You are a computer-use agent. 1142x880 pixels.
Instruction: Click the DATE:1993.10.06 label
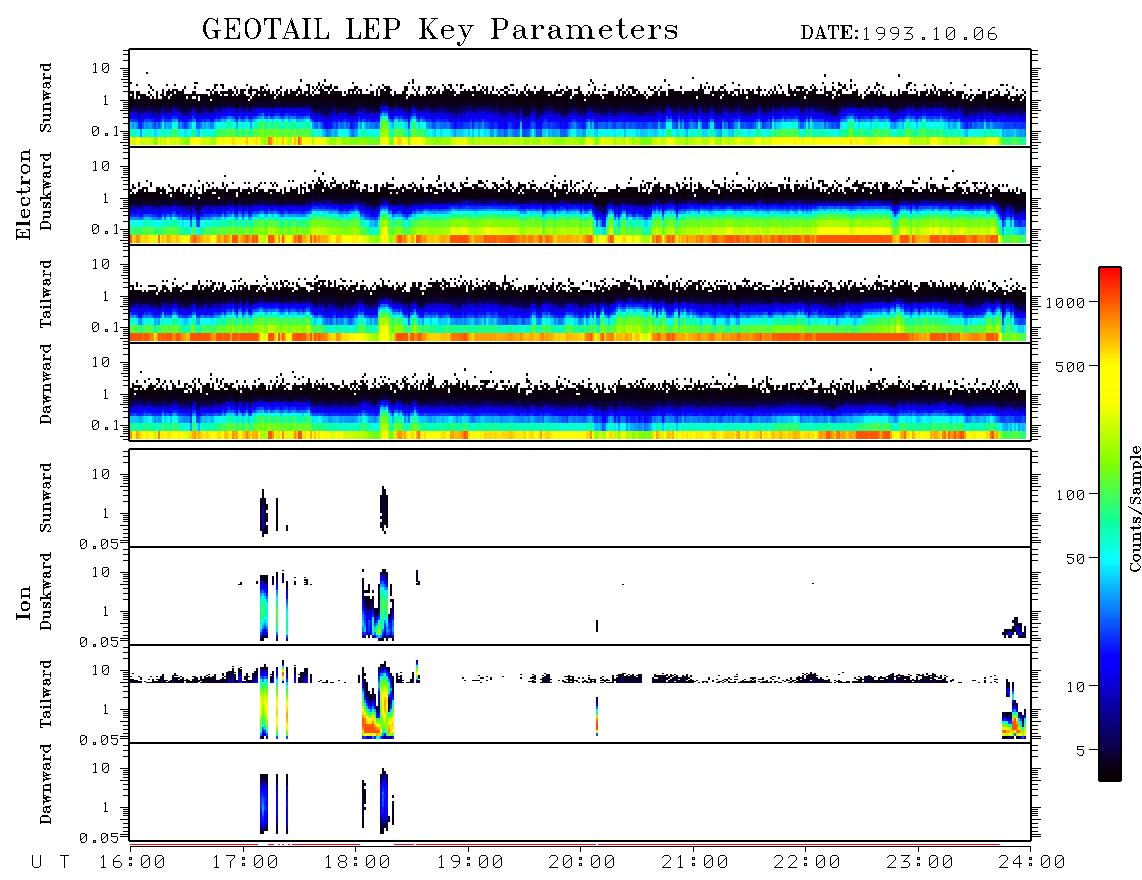click(899, 34)
